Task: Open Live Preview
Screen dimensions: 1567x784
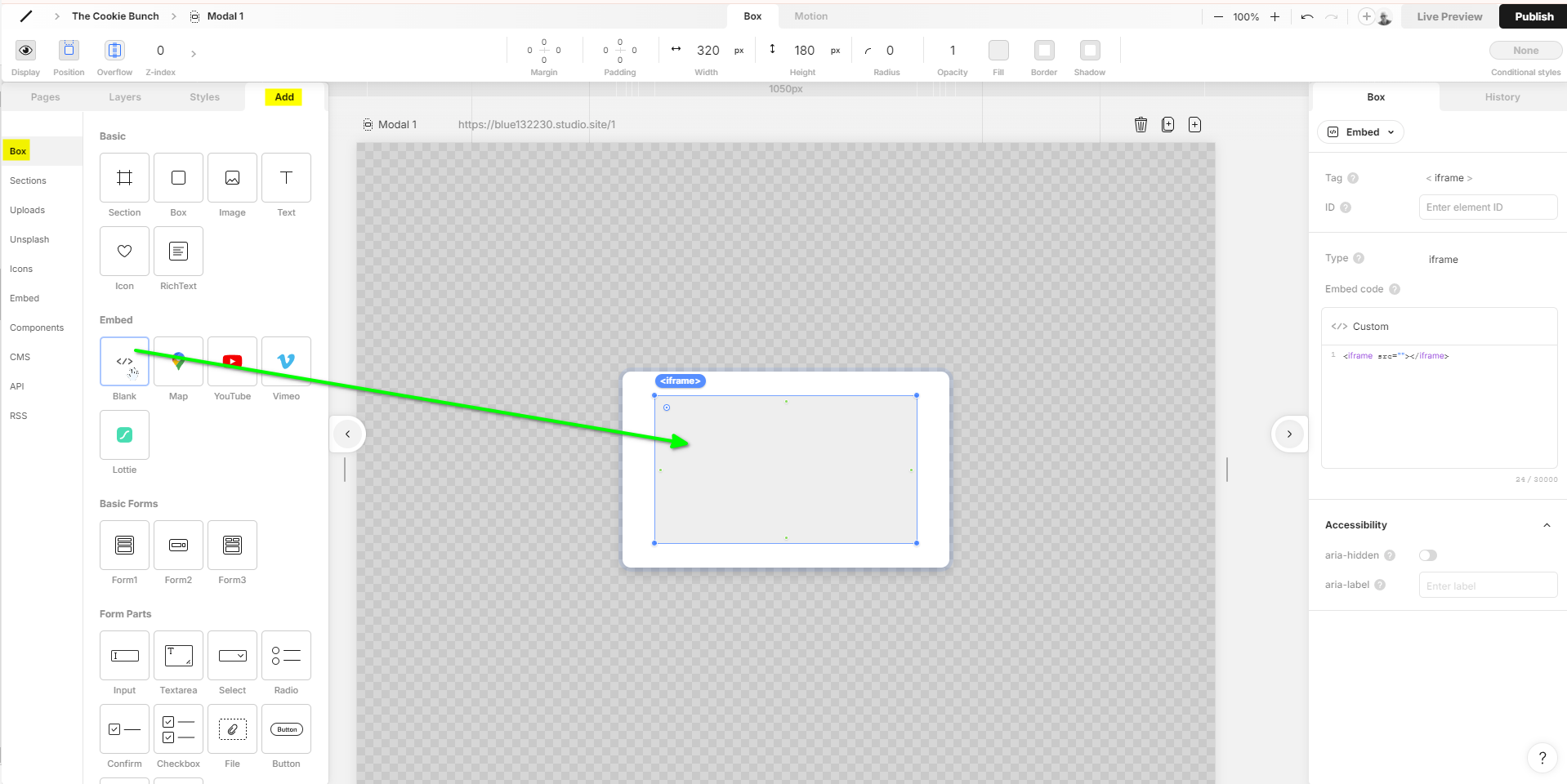Action: tap(1449, 16)
